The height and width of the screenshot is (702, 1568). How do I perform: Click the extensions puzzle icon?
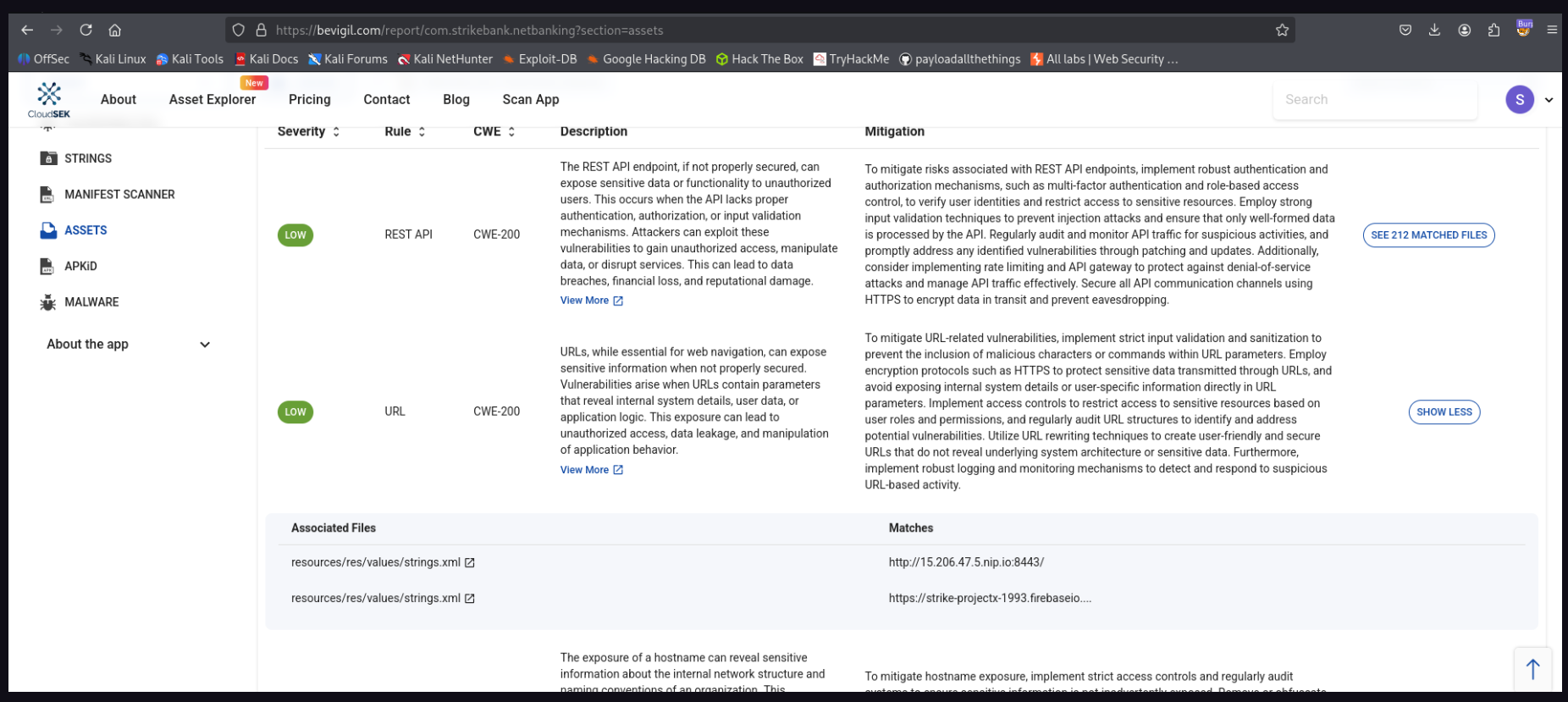tap(1493, 30)
